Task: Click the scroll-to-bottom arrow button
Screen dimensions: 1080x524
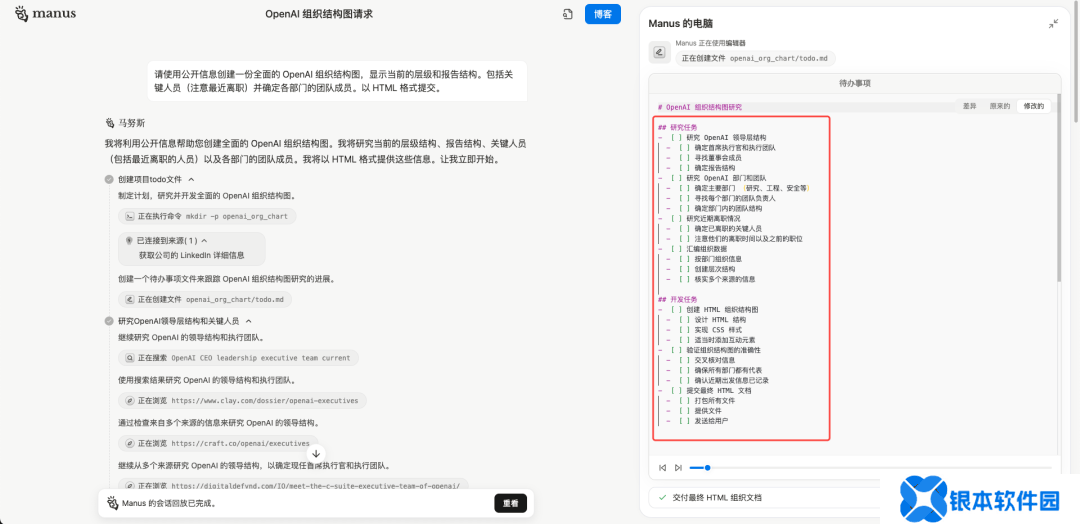Action: (x=317, y=453)
